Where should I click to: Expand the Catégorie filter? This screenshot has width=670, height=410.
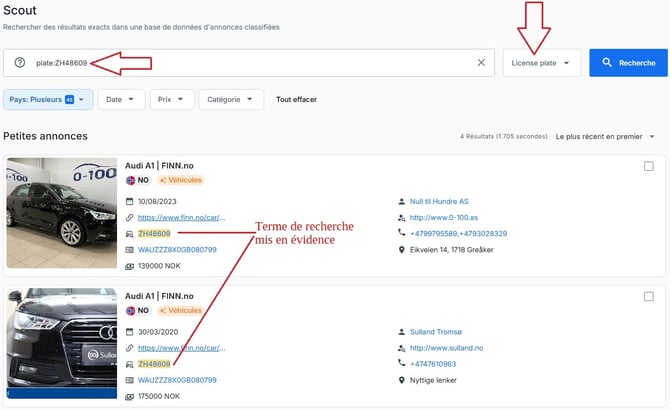point(231,100)
